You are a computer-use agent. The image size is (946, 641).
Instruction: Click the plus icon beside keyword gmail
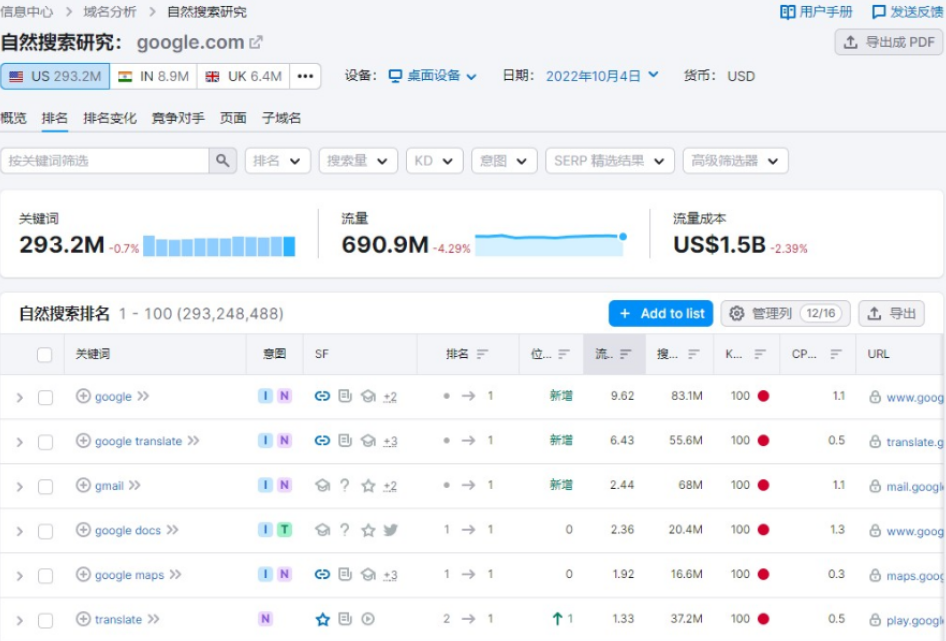83,485
